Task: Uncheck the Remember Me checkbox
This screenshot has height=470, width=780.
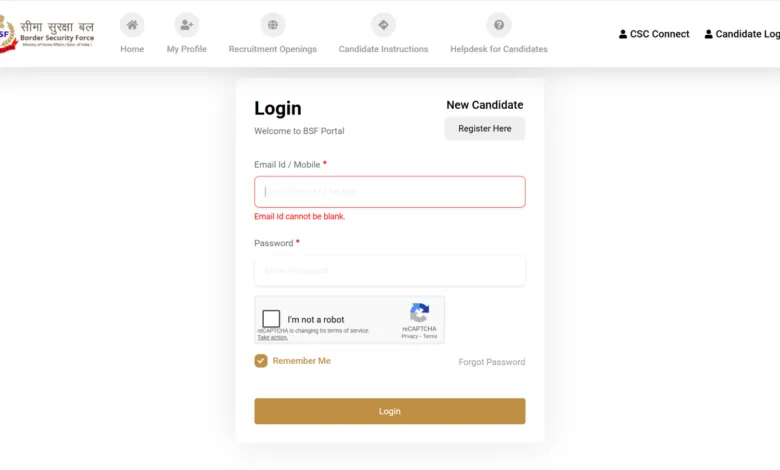Action: [x=261, y=361]
